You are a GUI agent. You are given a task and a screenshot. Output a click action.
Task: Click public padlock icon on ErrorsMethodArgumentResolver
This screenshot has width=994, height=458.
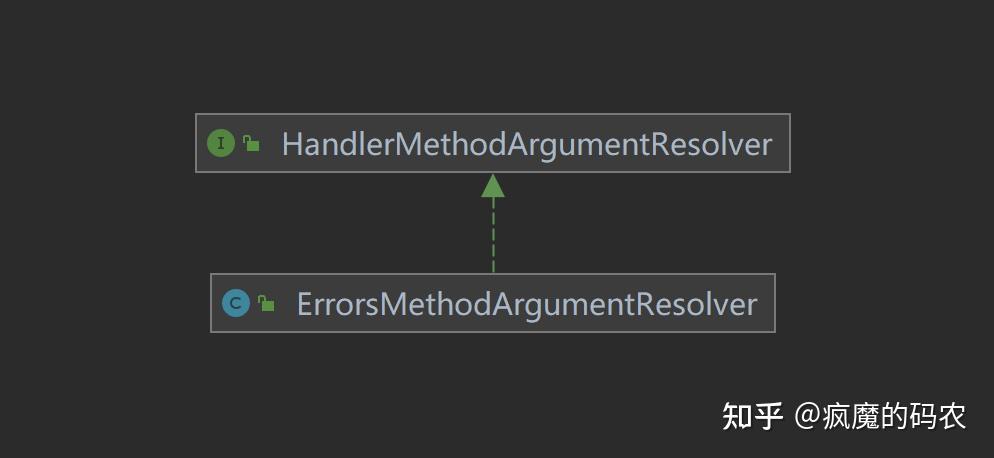pos(266,304)
